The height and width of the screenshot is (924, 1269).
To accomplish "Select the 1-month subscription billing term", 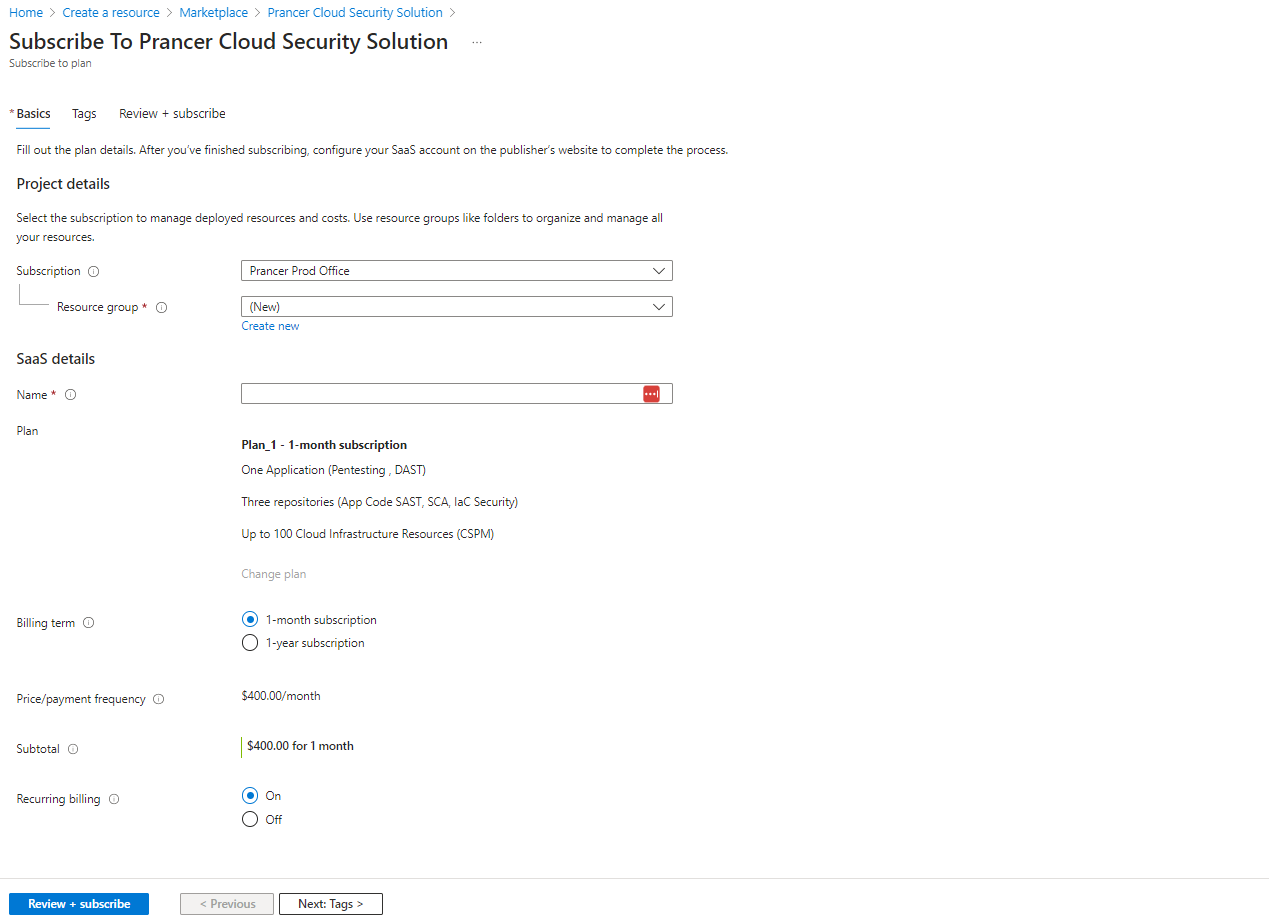I will pyautogui.click(x=250, y=620).
